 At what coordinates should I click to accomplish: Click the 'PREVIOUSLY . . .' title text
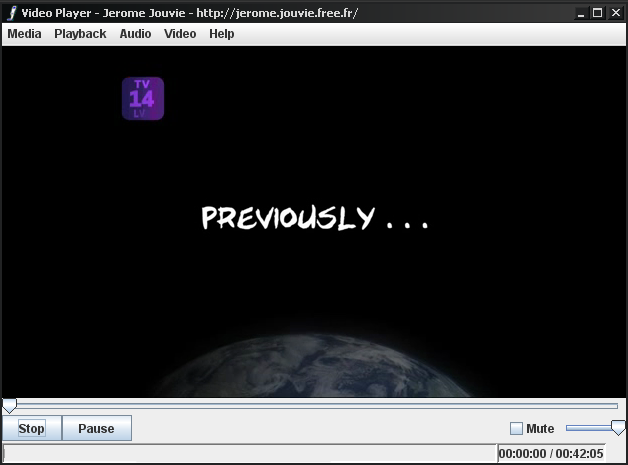[316, 218]
